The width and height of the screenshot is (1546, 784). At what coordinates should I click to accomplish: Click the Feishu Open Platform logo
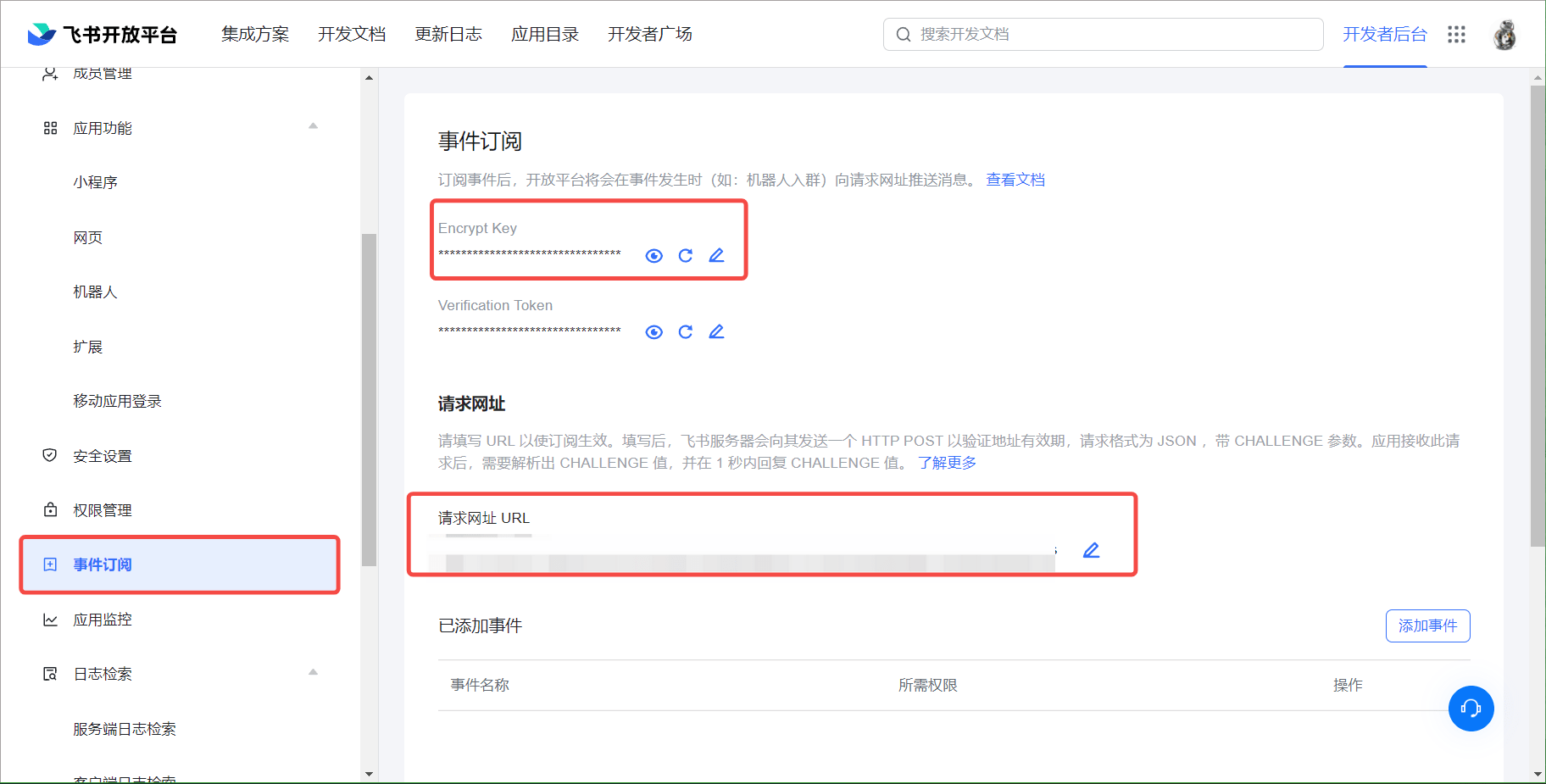[103, 35]
